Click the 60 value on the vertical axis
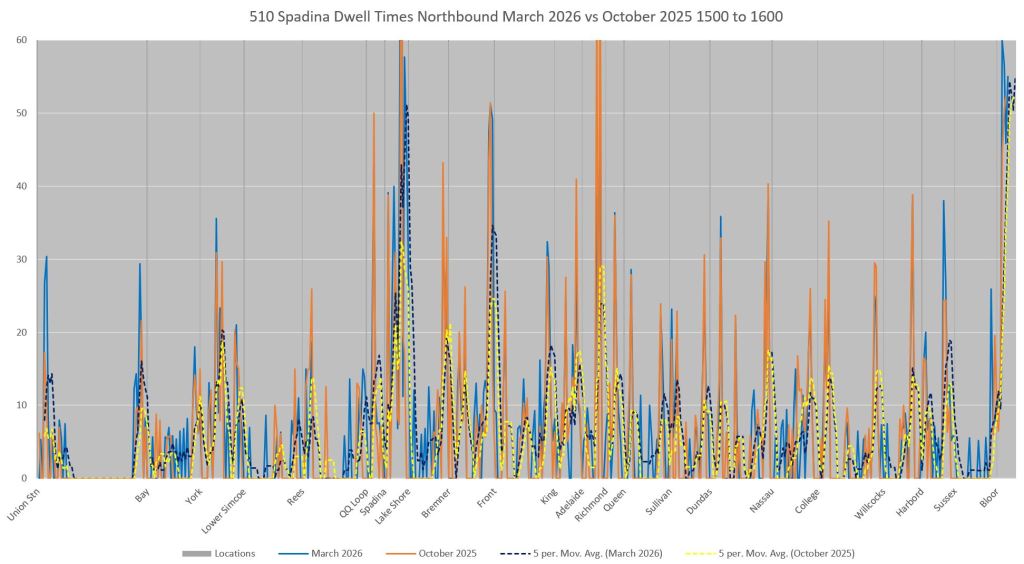1024x564 pixels. tap(21, 41)
